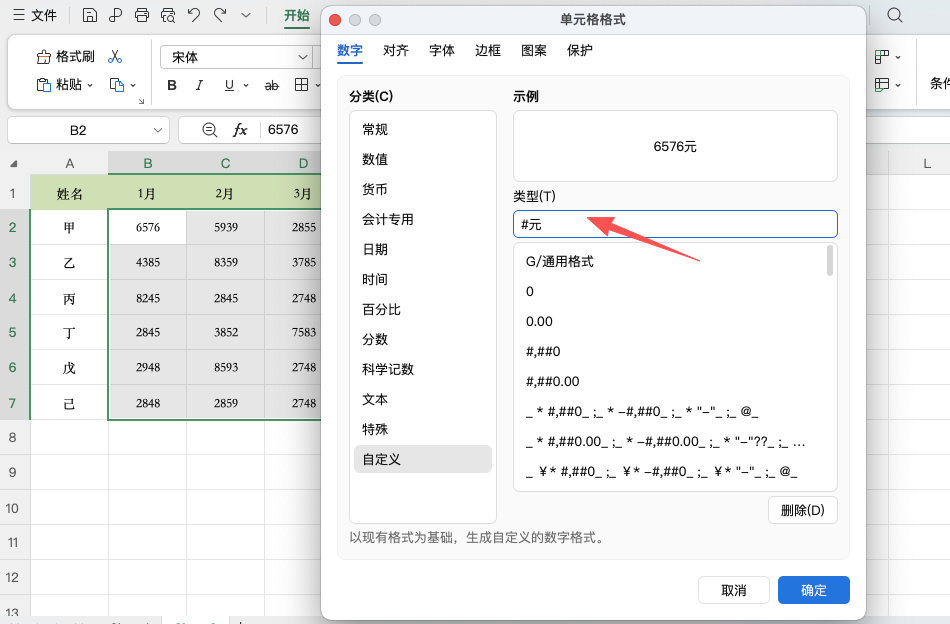Click cell containing 姓名
The width and height of the screenshot is (950, 624).
click(x=69, y=194)
